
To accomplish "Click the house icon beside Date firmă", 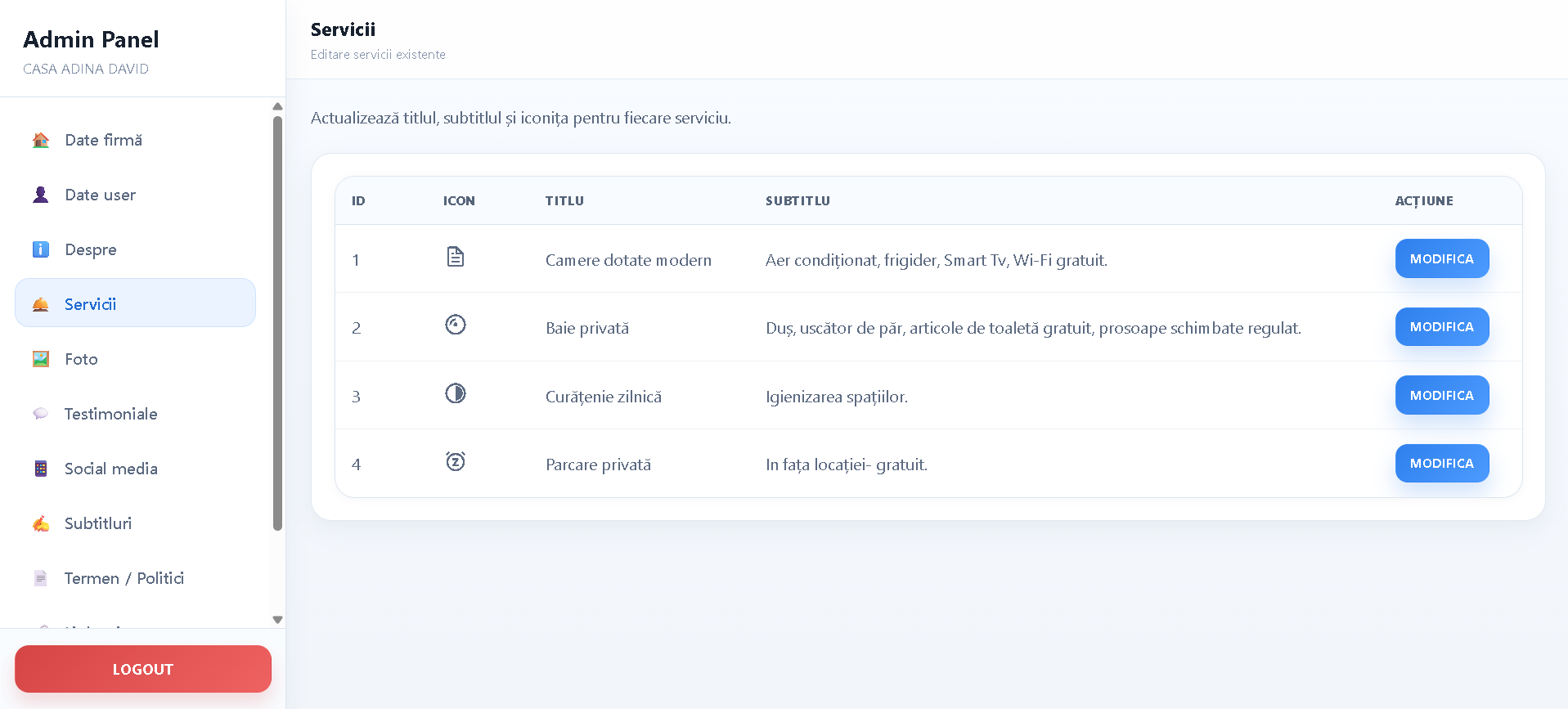I will click(x=41, y=140).
